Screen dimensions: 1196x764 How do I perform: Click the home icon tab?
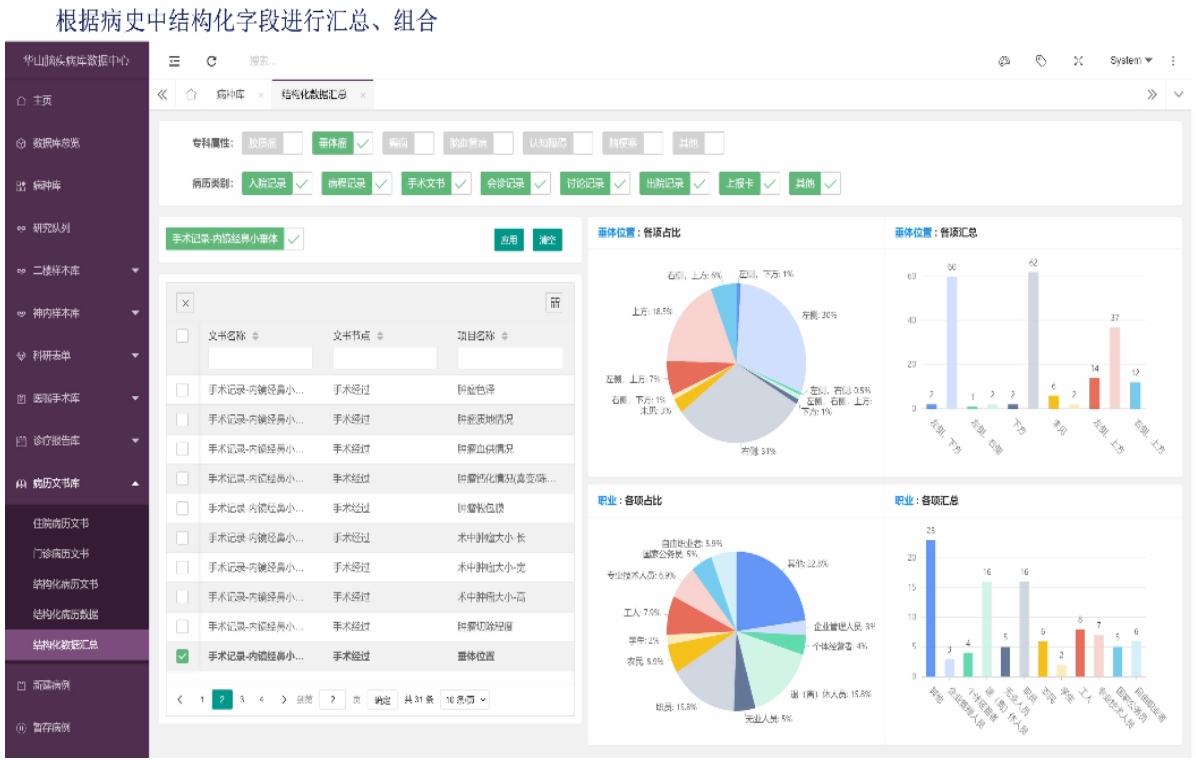[x=191, y=95]
